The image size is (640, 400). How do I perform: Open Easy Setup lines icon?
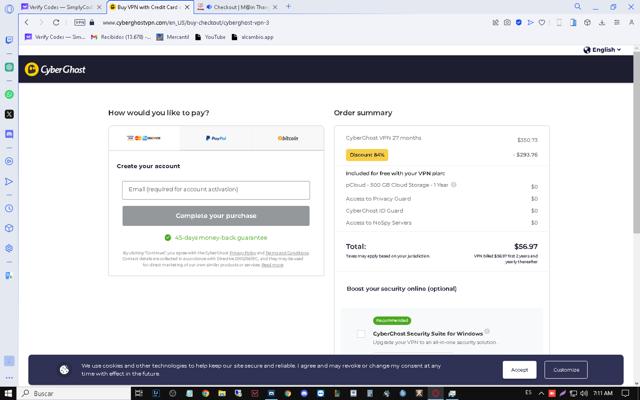click(617, 22)
